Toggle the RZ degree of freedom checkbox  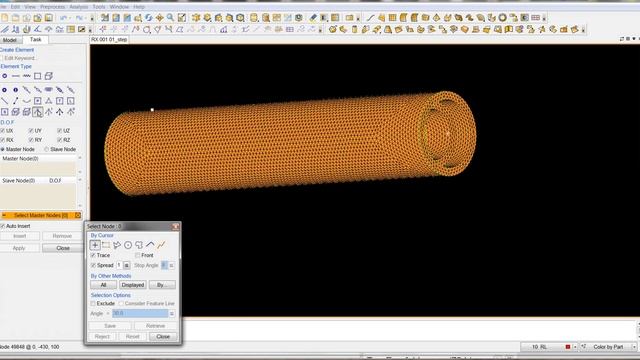pos(60,140)
